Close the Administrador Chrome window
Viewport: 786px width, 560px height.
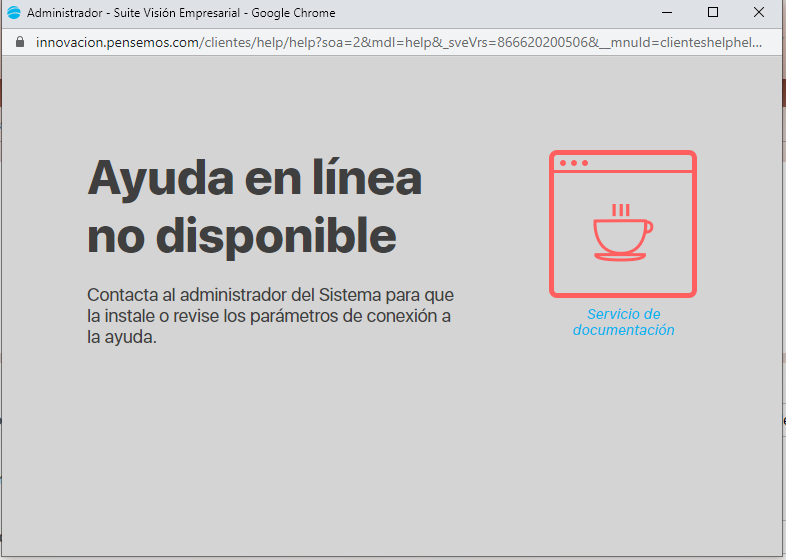click(759, 13)
